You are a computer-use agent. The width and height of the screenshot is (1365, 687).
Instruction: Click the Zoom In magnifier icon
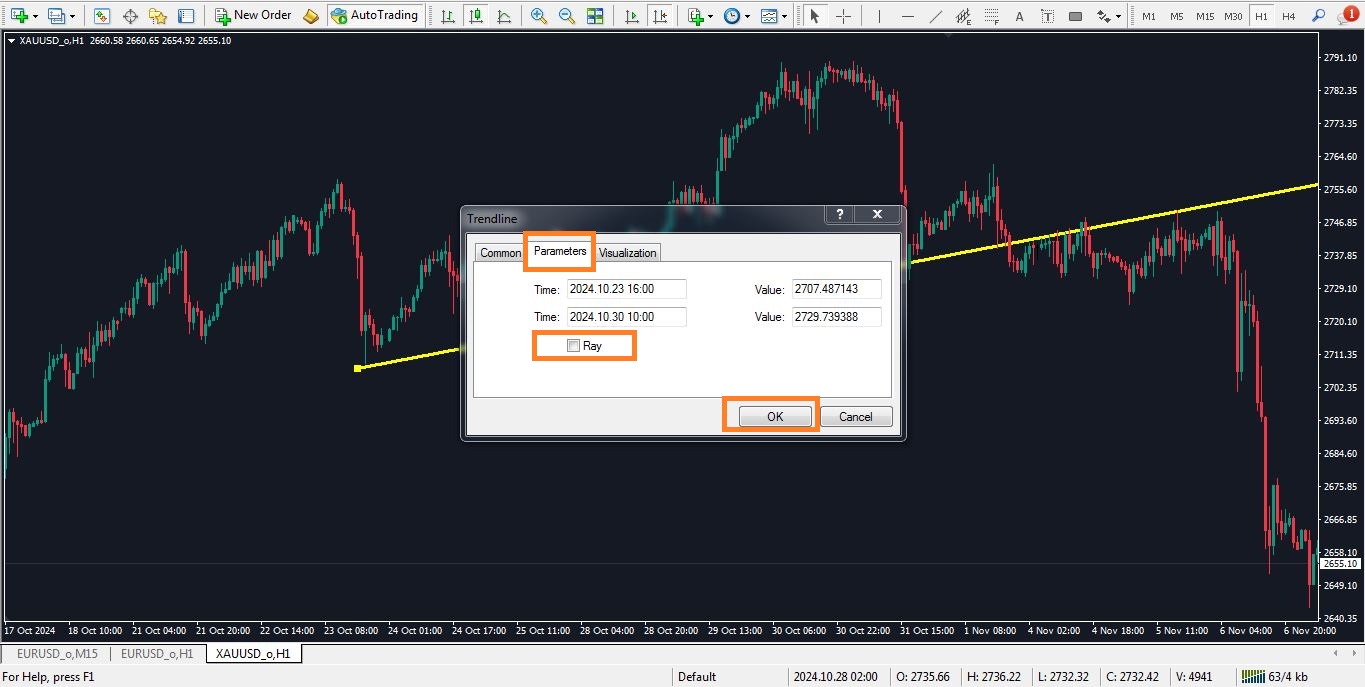click(x=539, y=16)
